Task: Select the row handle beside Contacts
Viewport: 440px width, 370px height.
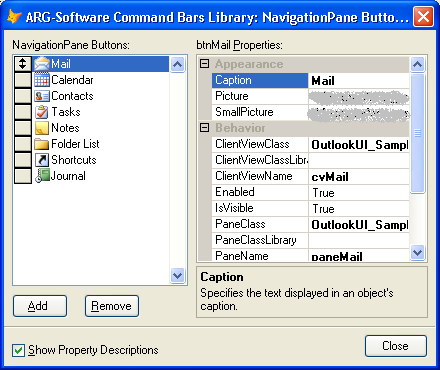Action: click(x=23, y=96)
